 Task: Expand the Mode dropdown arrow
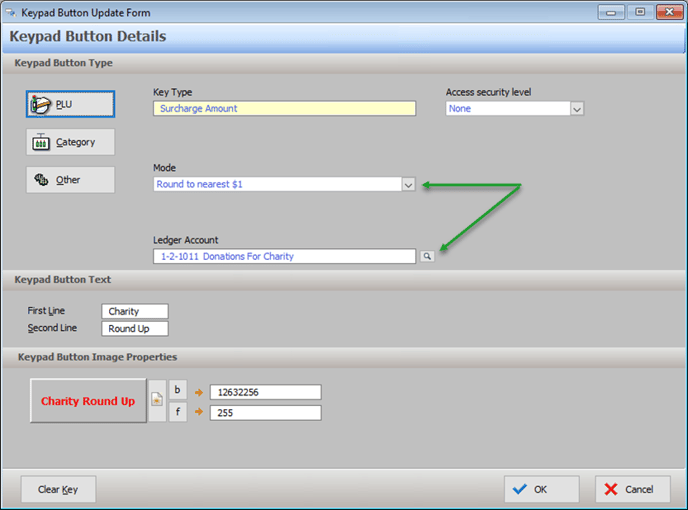(408, 184)
